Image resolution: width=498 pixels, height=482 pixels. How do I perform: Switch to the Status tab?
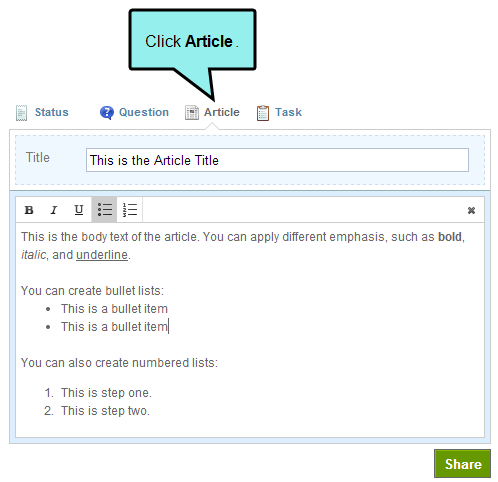coord(52,112)
